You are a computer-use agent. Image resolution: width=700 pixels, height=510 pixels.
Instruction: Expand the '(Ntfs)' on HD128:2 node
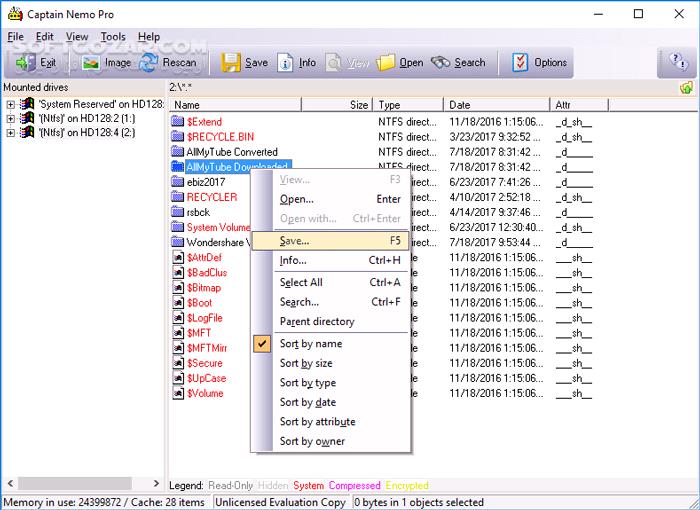click(11, 118)
